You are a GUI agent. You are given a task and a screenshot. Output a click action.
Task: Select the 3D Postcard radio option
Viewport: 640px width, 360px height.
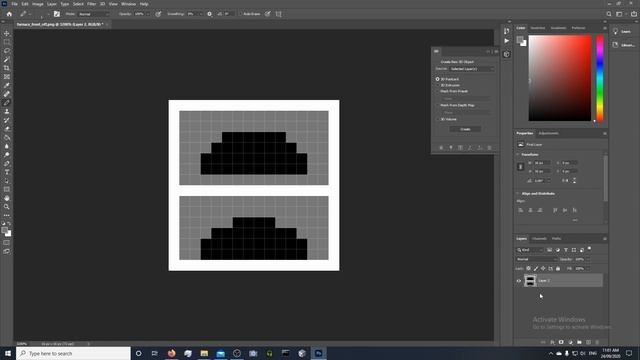[x=438, y=79]
